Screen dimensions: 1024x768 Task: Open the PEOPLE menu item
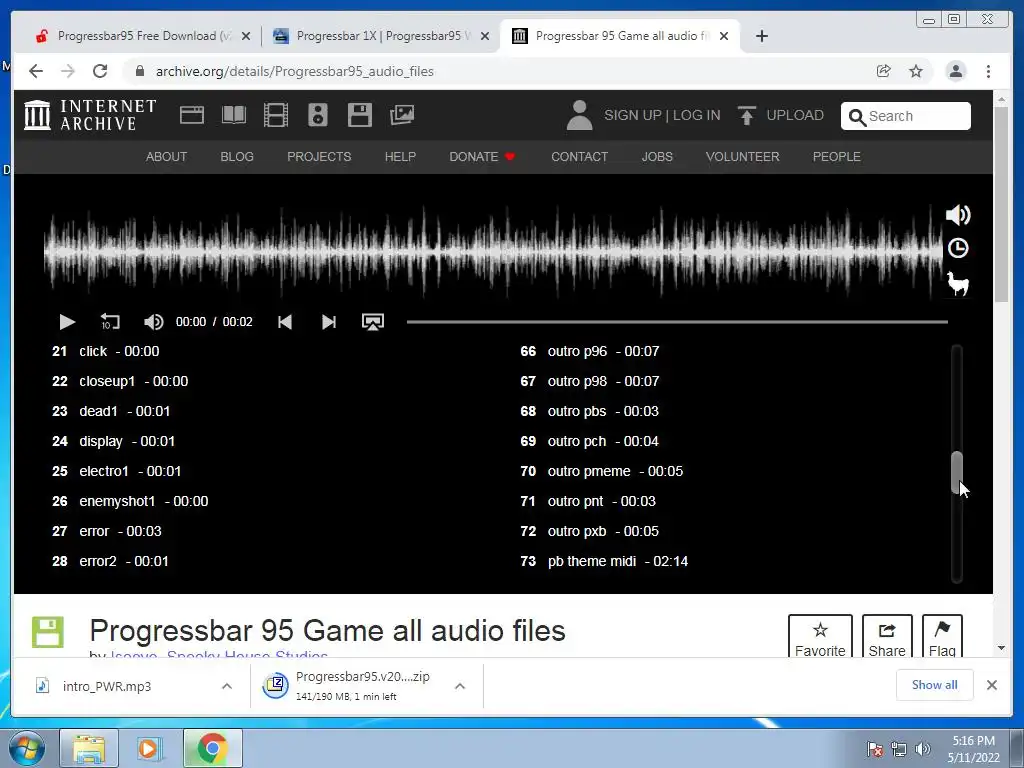837,157
